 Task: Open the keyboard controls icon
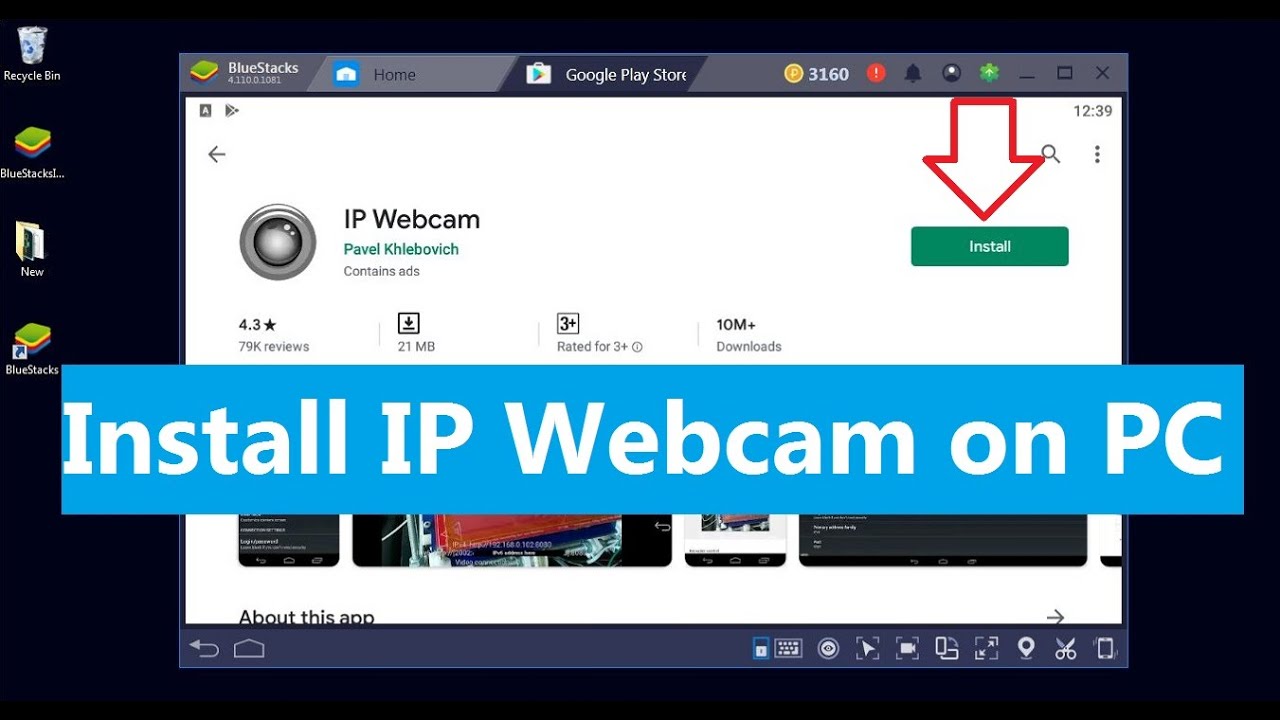click(788, 649)
